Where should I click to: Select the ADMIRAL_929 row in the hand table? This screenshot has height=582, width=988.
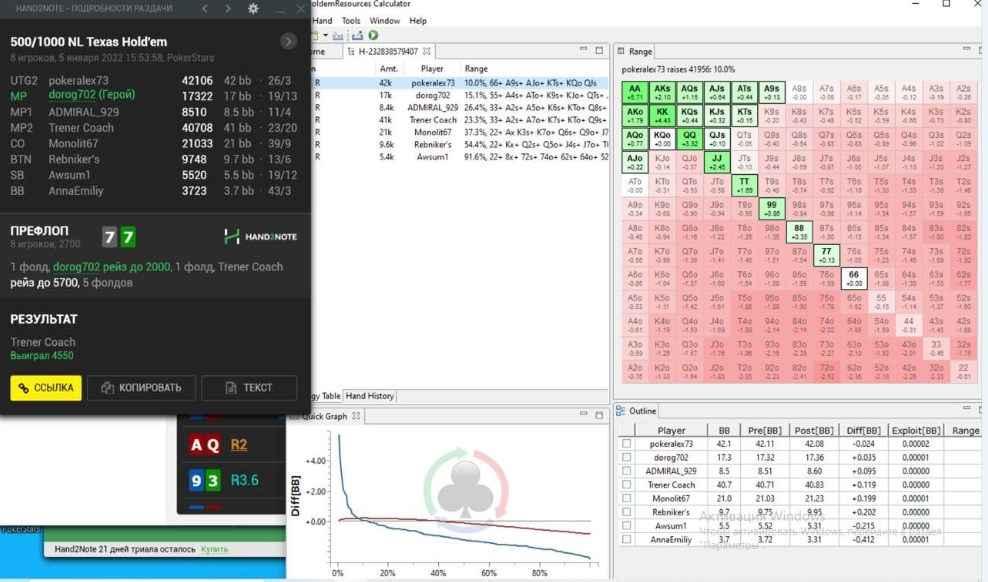tap(461, 108)
